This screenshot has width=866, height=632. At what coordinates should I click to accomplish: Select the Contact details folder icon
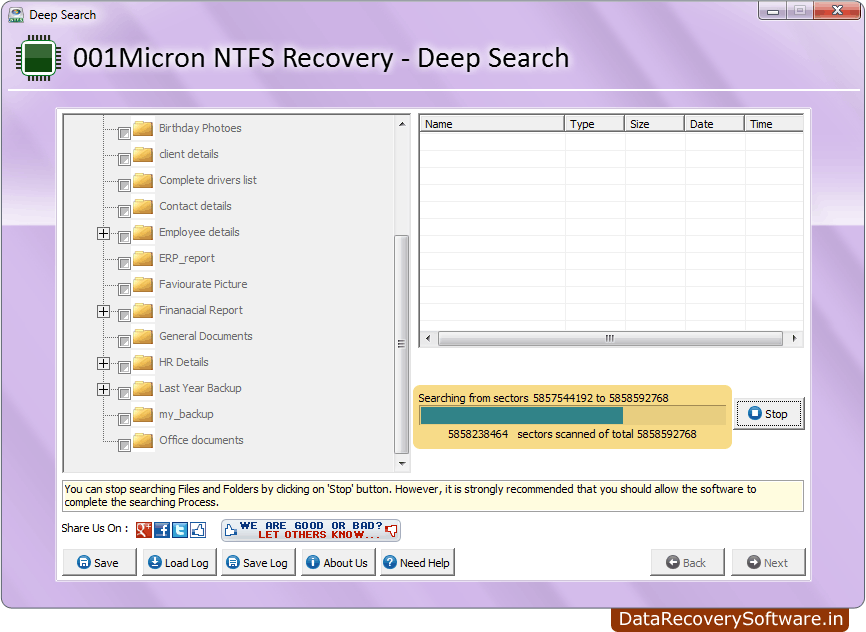(143, 206)
